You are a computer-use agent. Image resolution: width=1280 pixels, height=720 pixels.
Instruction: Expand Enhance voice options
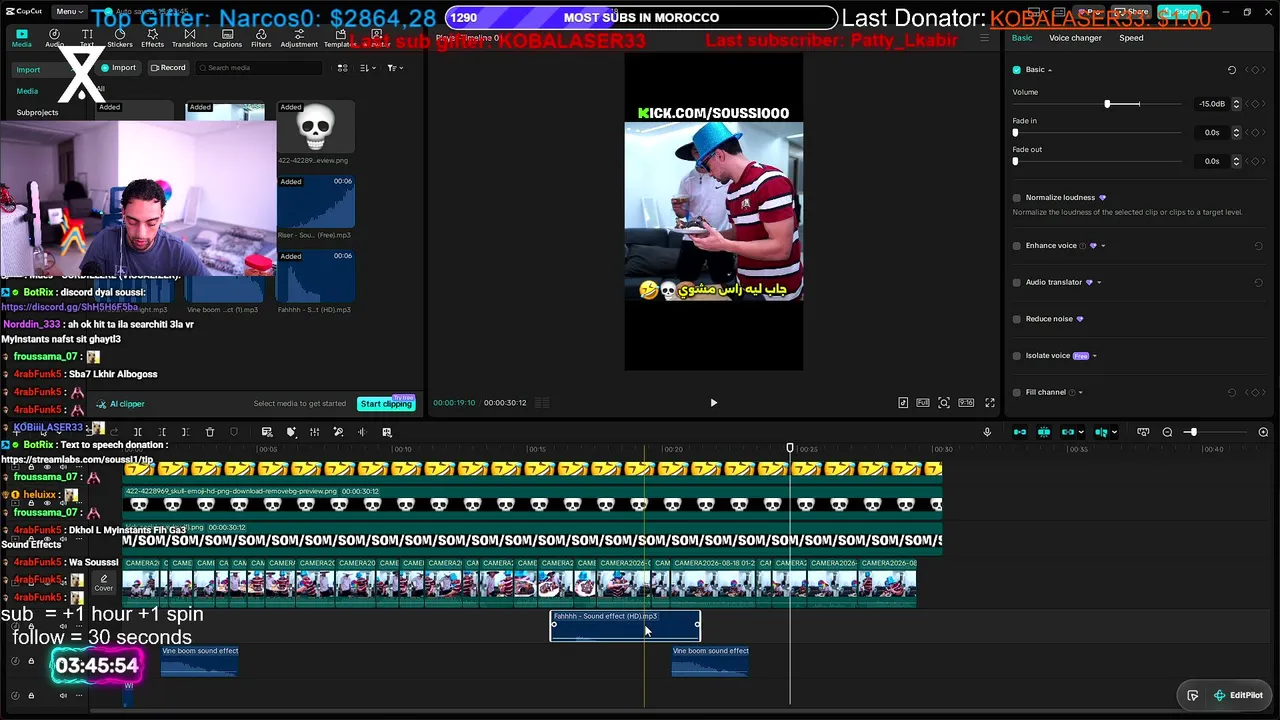tap(1103, 246)
